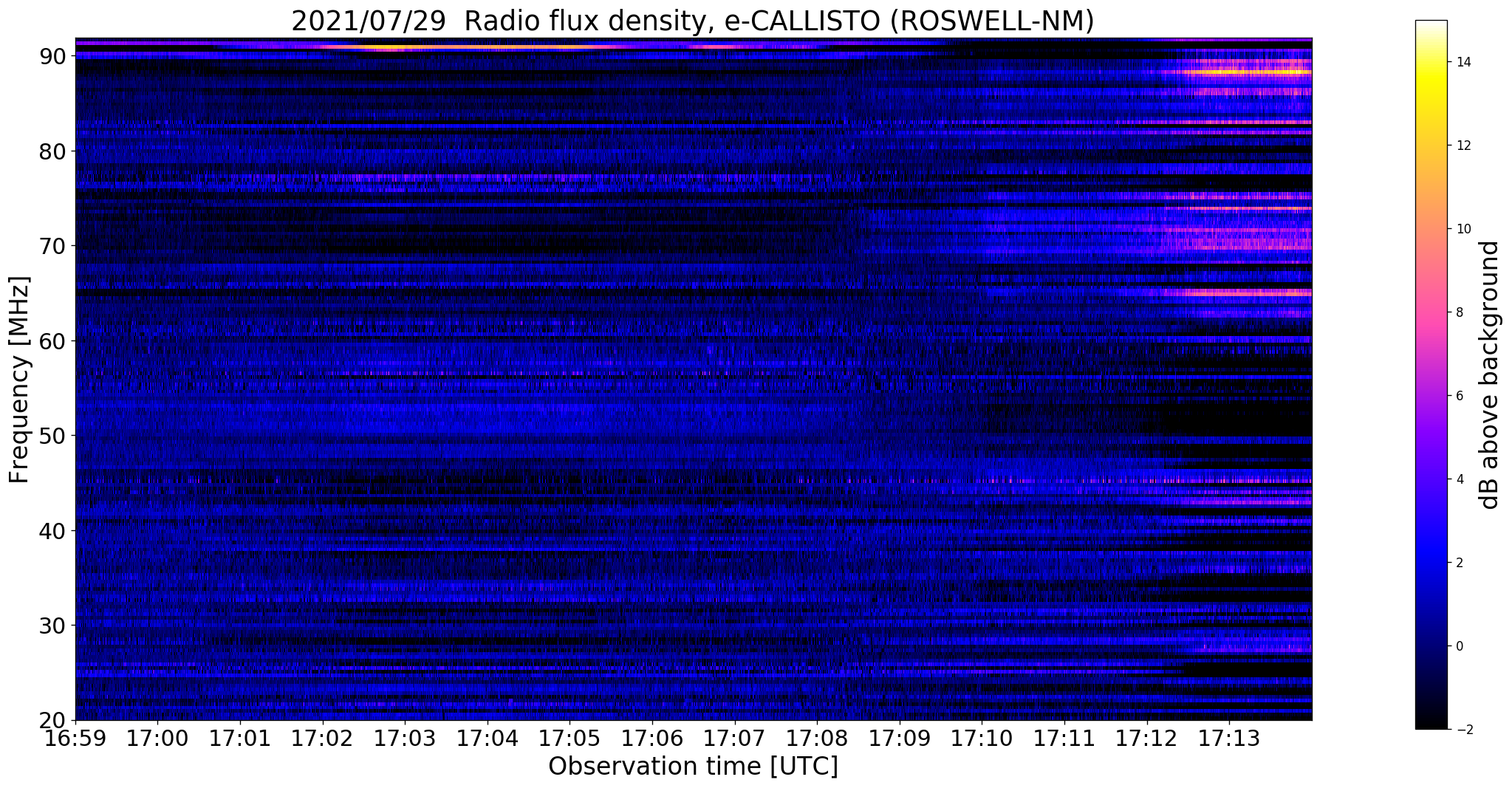The width and height of the screenshot is (1512, 788).
Task: Click the 17:07 time tick label
Action: (735, 738)
